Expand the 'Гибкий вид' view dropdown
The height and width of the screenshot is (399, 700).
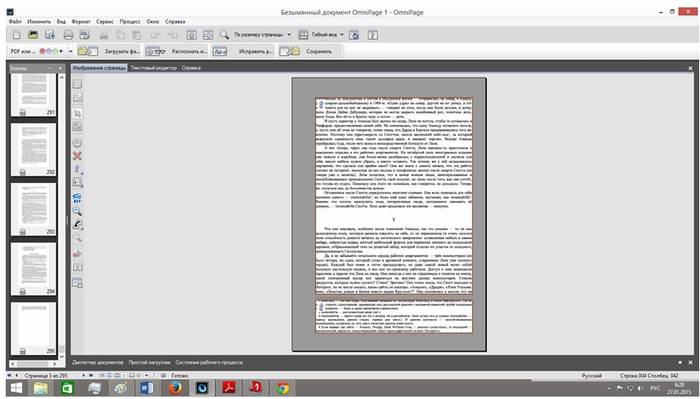342,35
